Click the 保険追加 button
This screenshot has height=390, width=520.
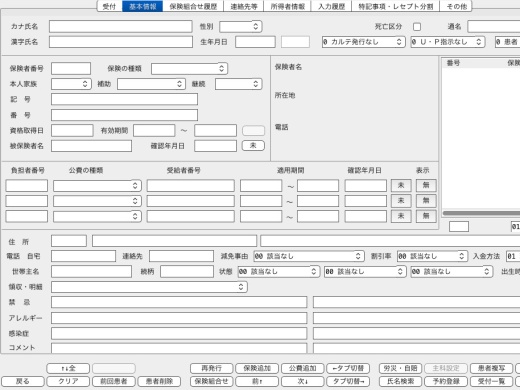point(257,368)
